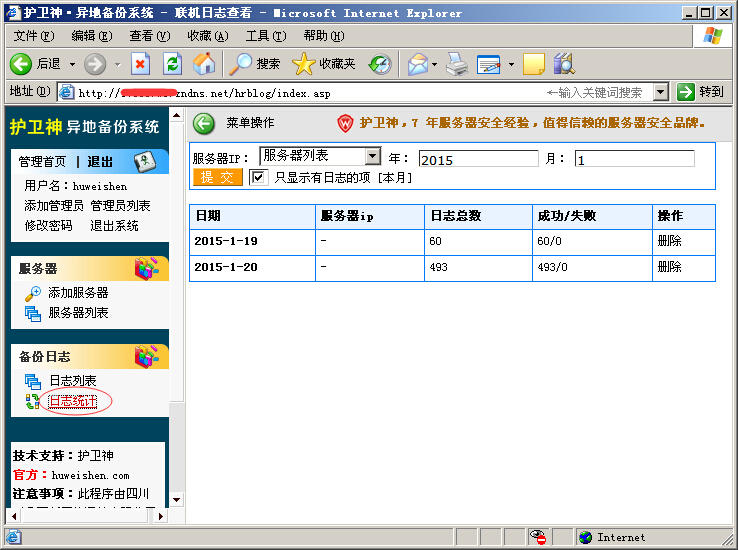
Task: Click the History clock icon in toolbar
Action: click(380, 64)
